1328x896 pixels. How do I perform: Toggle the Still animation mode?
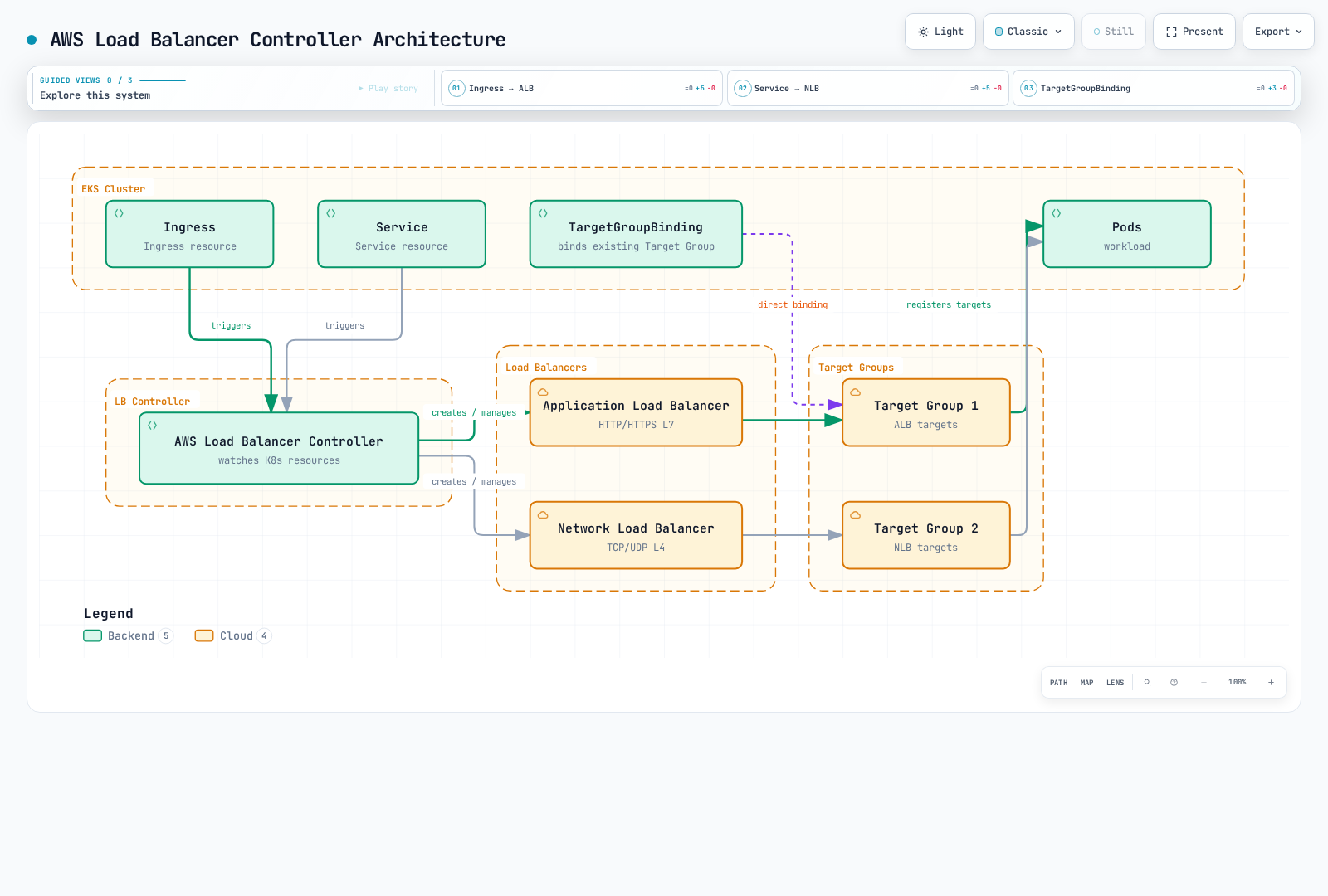1114,32
